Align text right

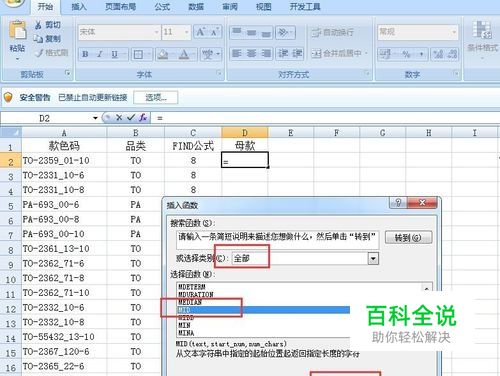(266, 53)
